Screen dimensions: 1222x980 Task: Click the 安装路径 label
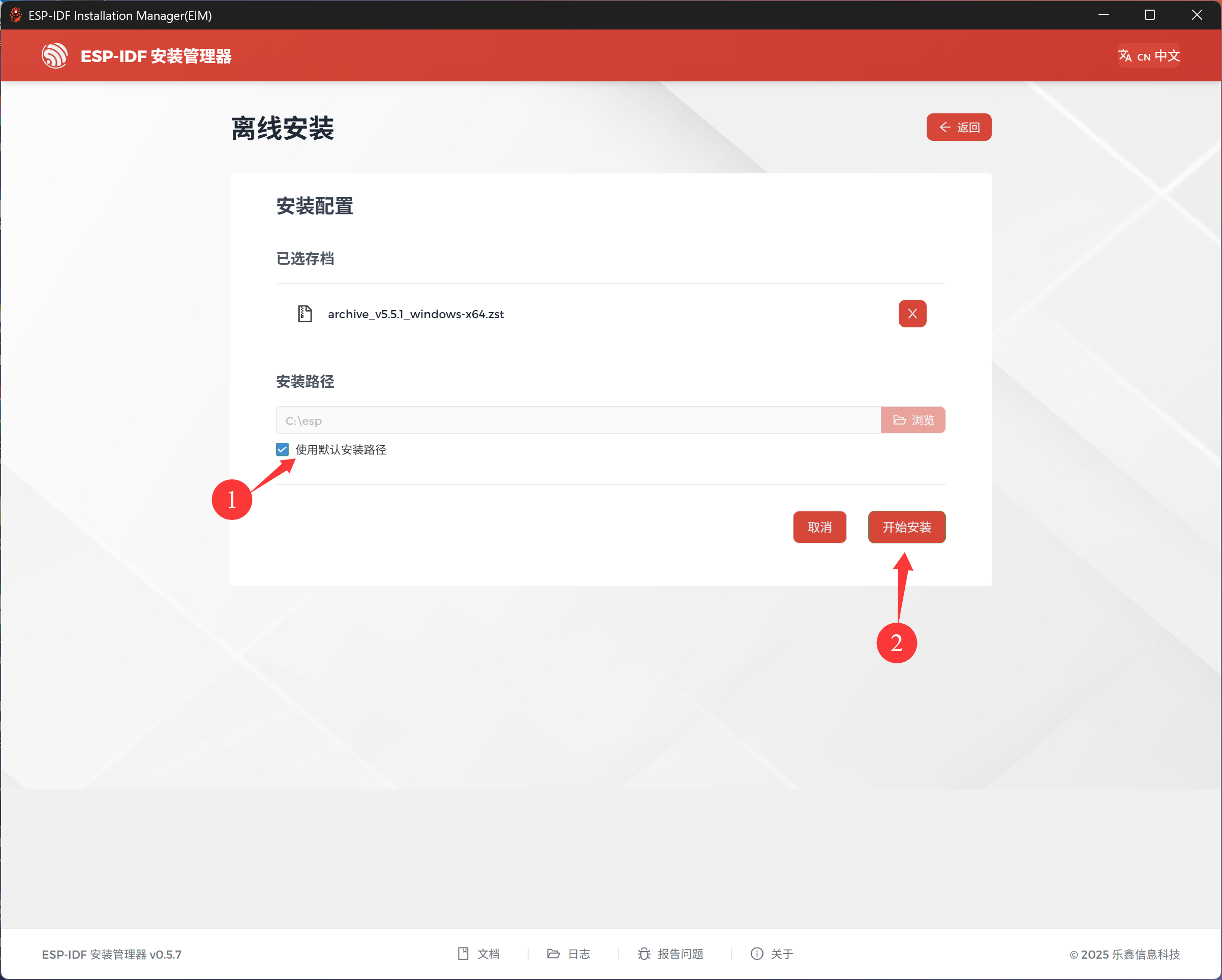click(x=305, y=381)
